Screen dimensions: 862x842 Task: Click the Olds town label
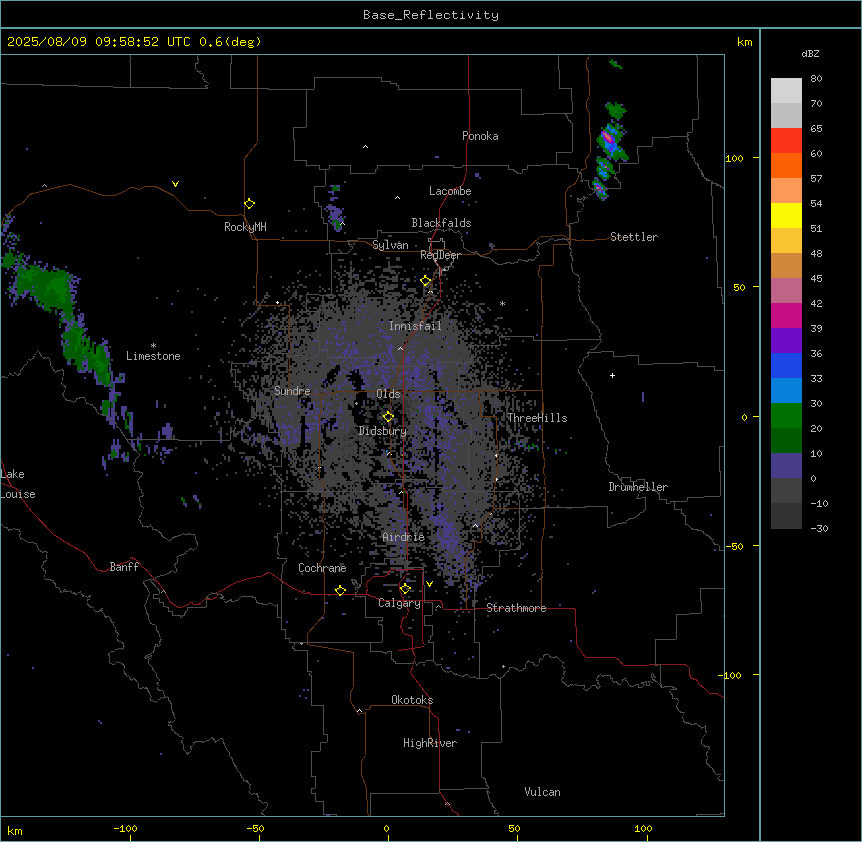388,394
